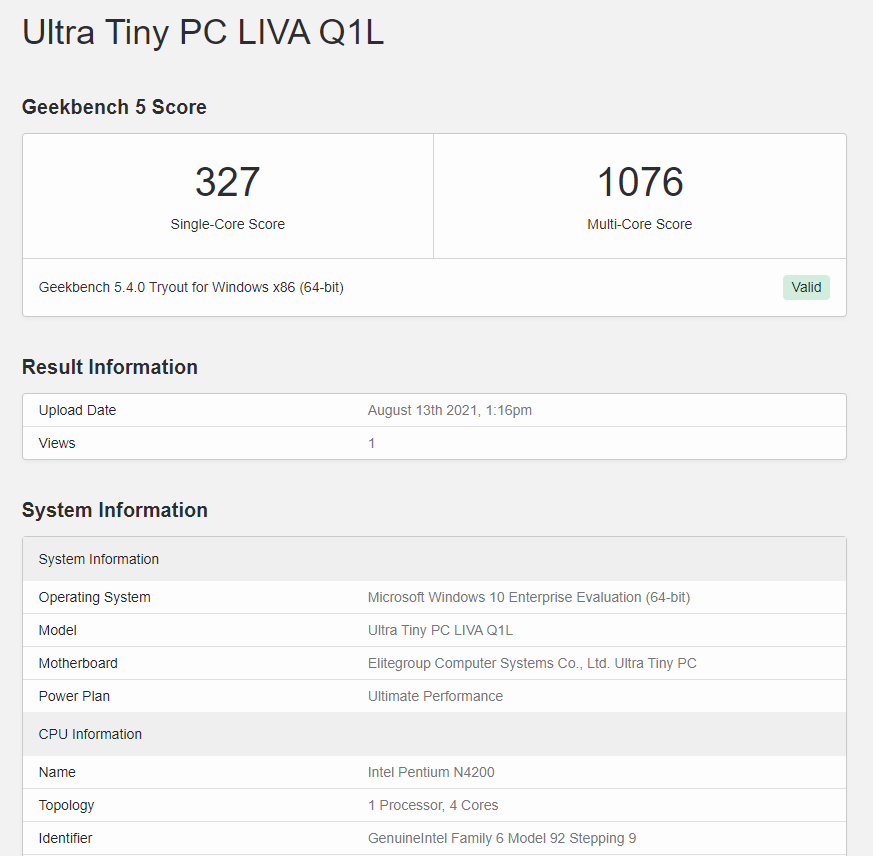Click the Geekbench 5.4.0 Tryout version text
Screen dimensions: 873x856
(x=191, y=287)
